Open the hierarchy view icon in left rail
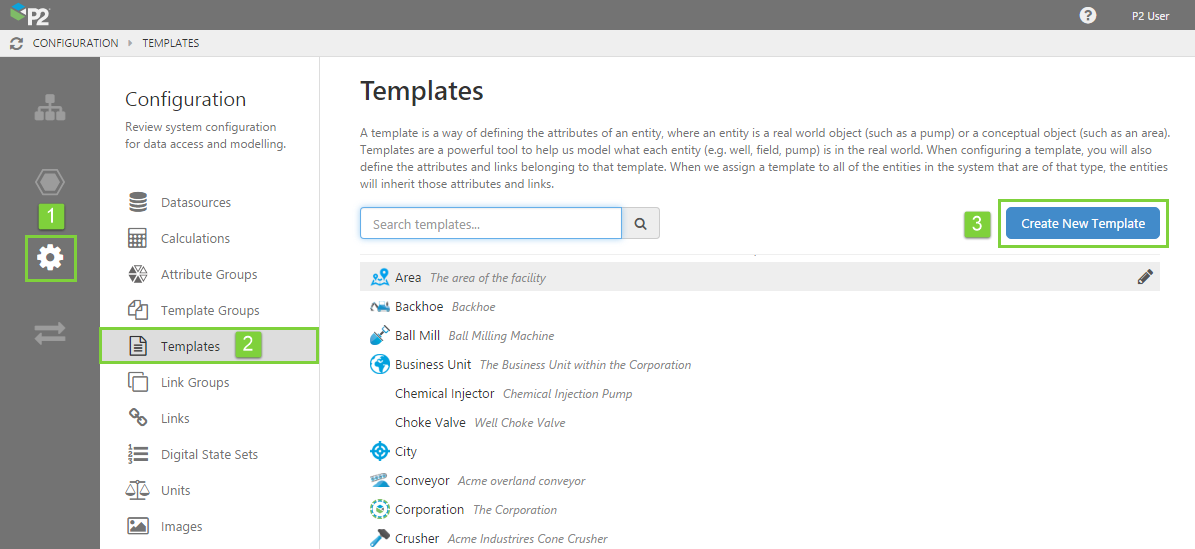1195x549 pixels. tap(50, 109)
